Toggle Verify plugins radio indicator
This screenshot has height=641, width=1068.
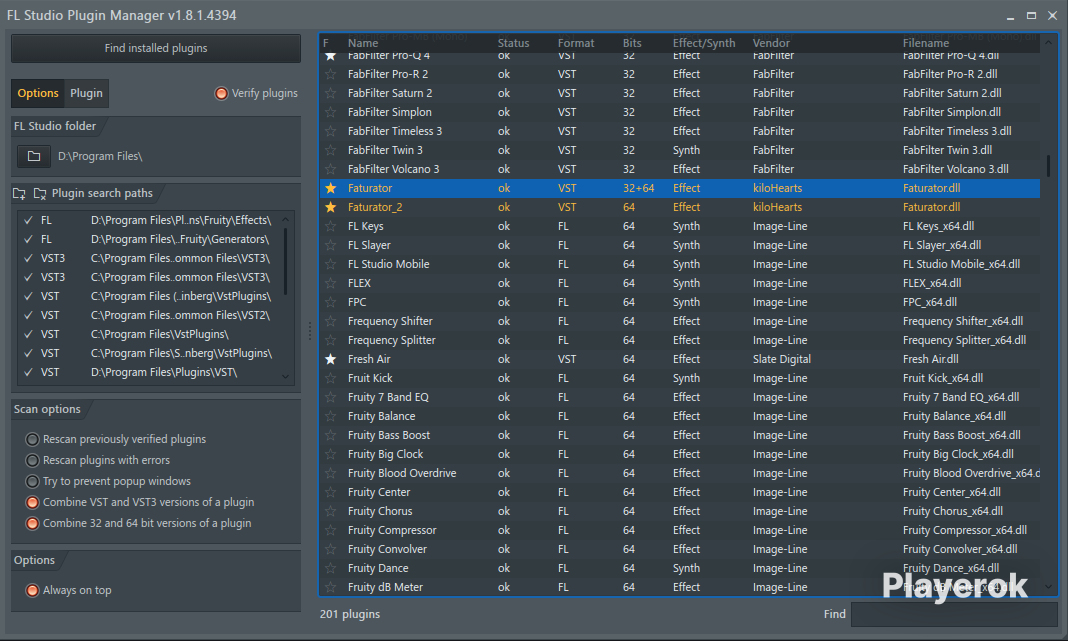coord(221,93)
